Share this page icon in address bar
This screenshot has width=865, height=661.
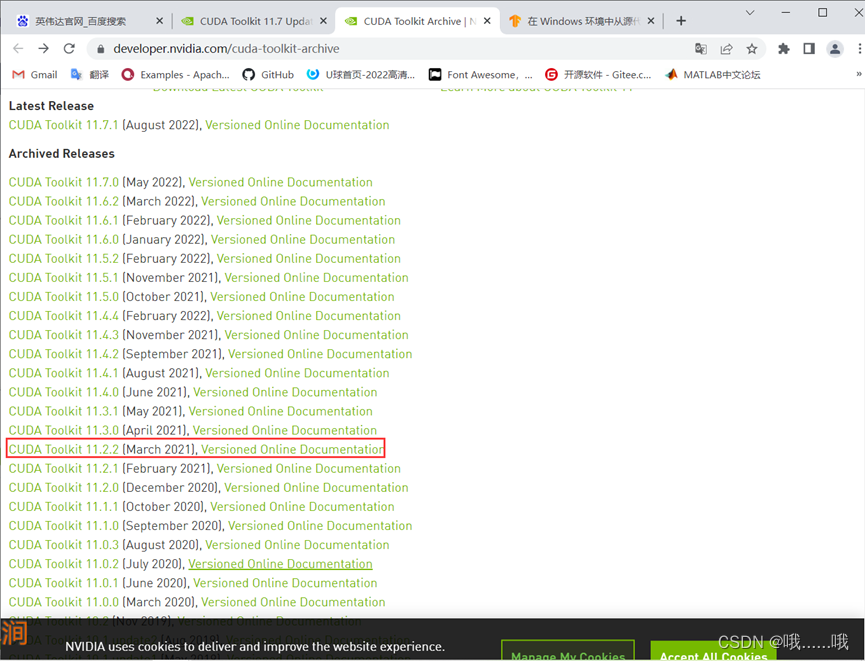727,49
